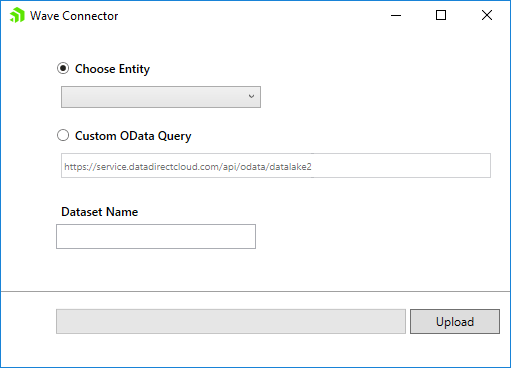Click the Upload button

pyautogui.click(x=455, y=321)
